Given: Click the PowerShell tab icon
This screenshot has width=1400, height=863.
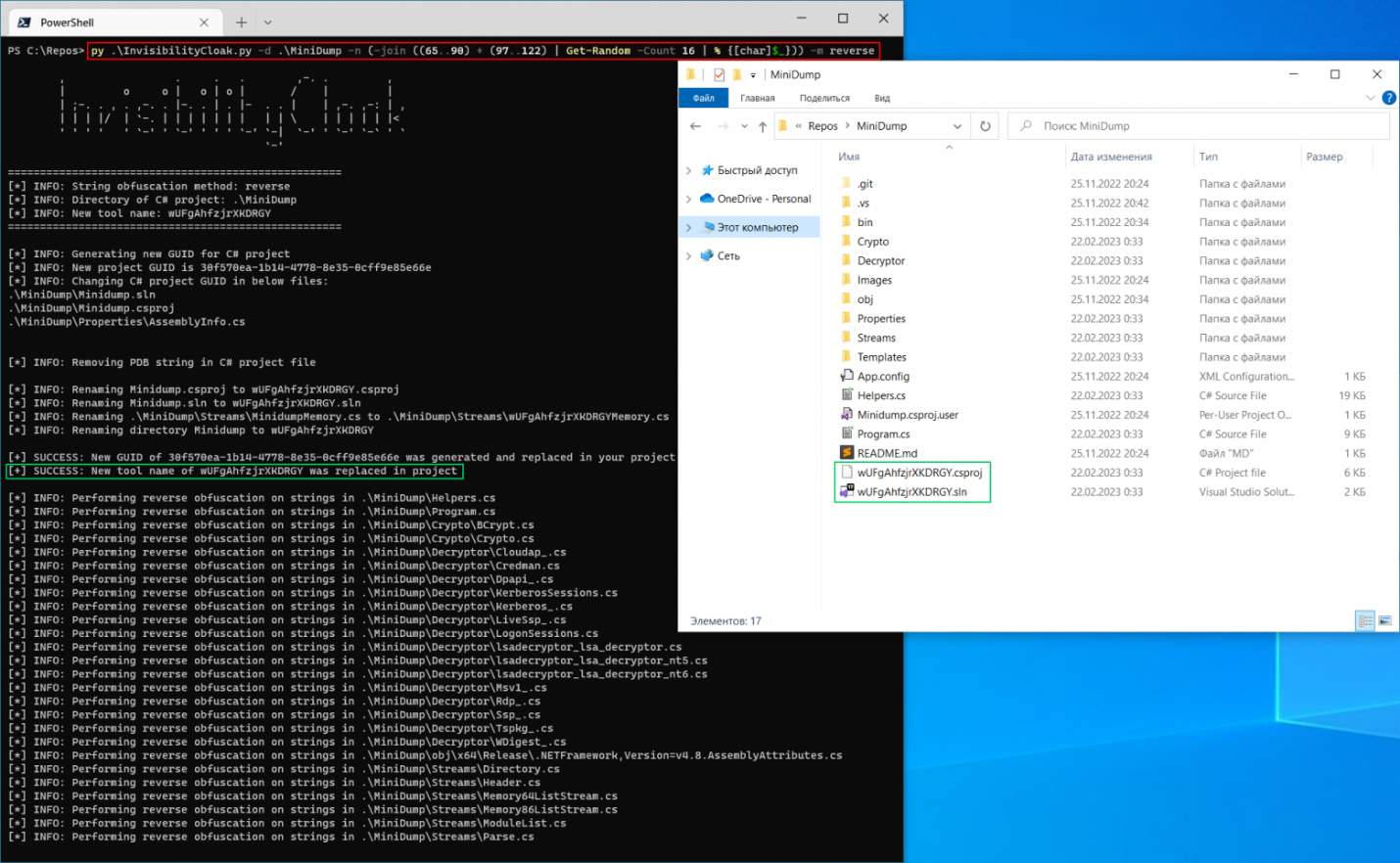Looking at the screenshot, I should point(23,22).
